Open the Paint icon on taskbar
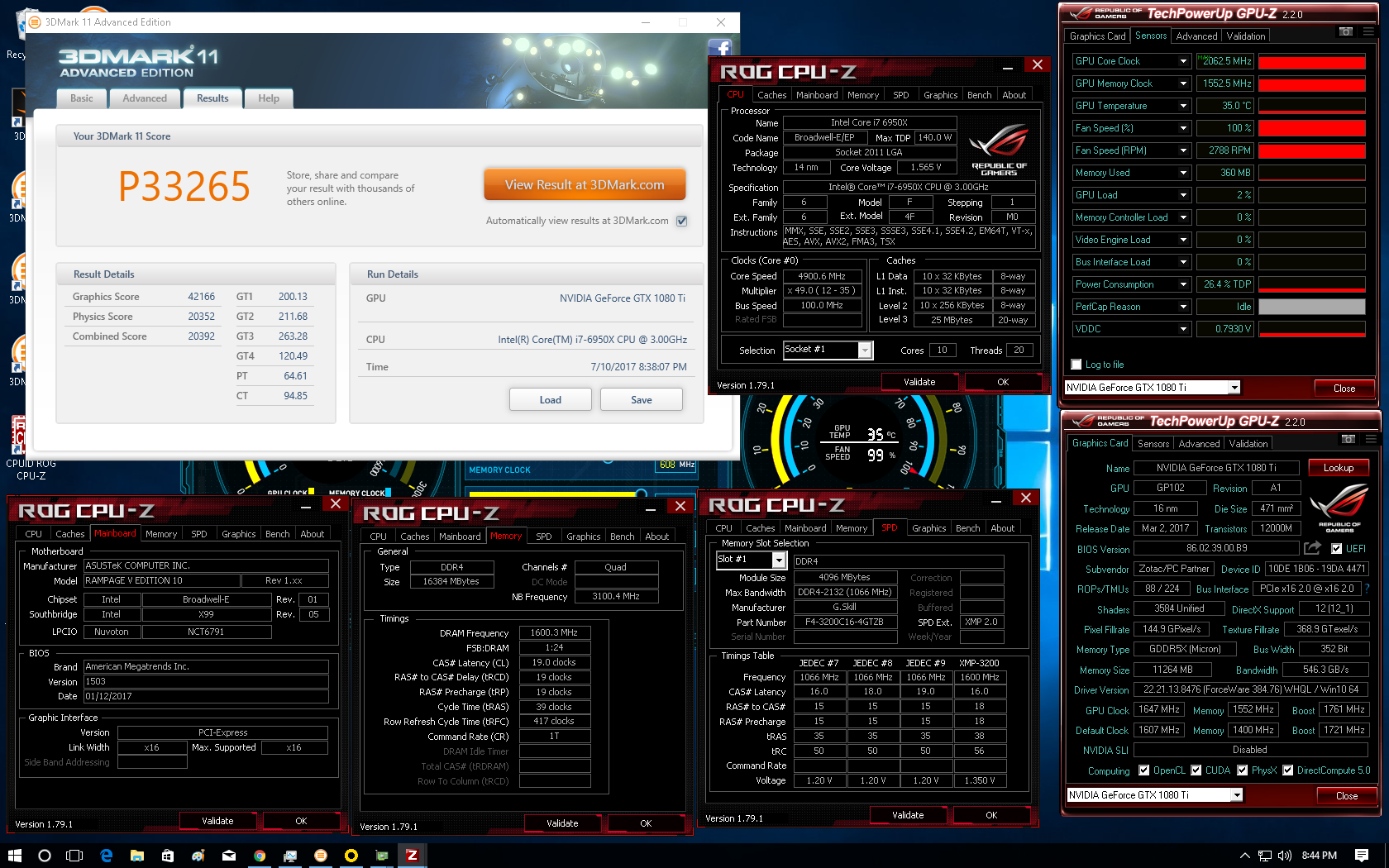This screenshot has height=868, width=1389. (198, 856)
